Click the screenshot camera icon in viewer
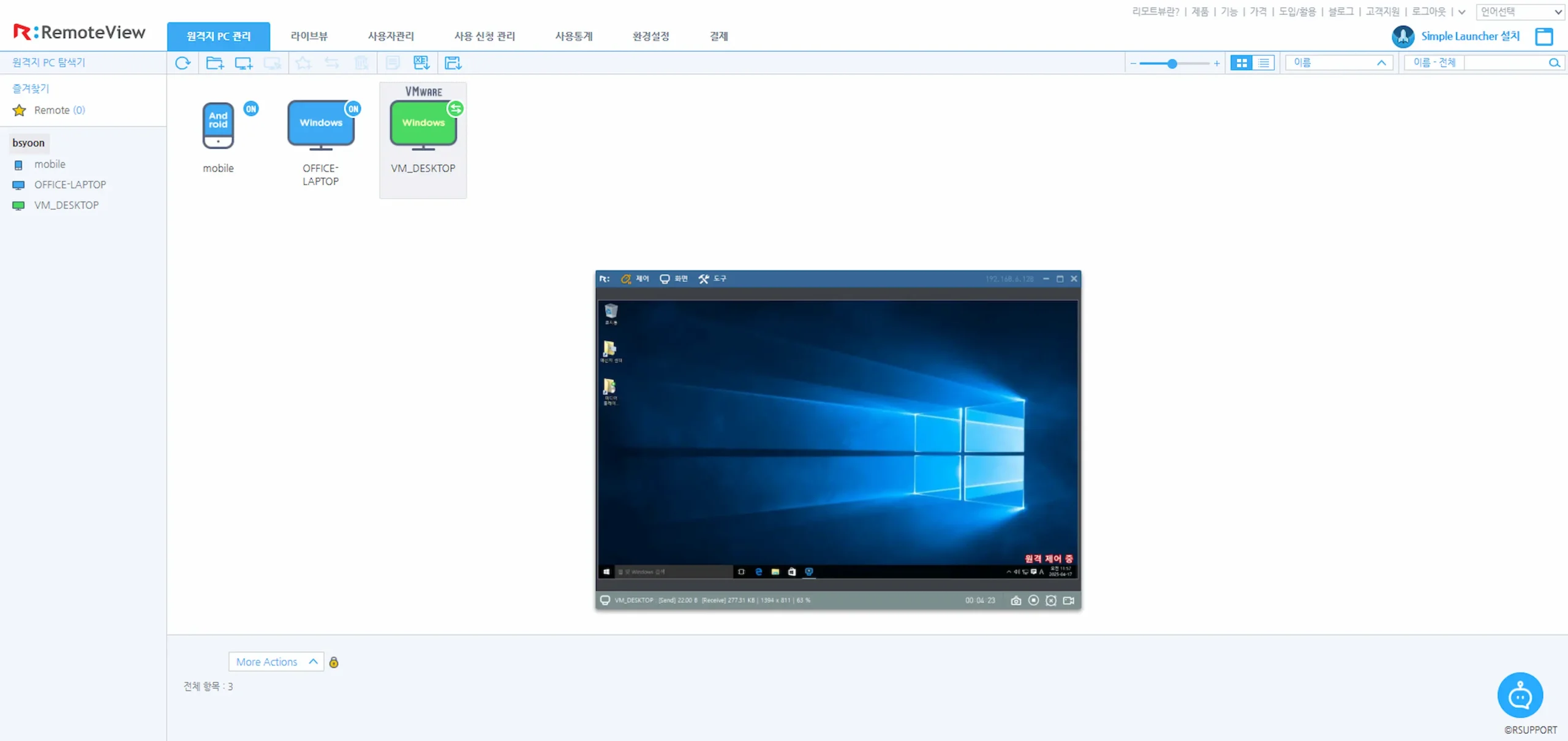Screen dimensions: 1568x741 pyautogui.click(x=1016, y=600)
